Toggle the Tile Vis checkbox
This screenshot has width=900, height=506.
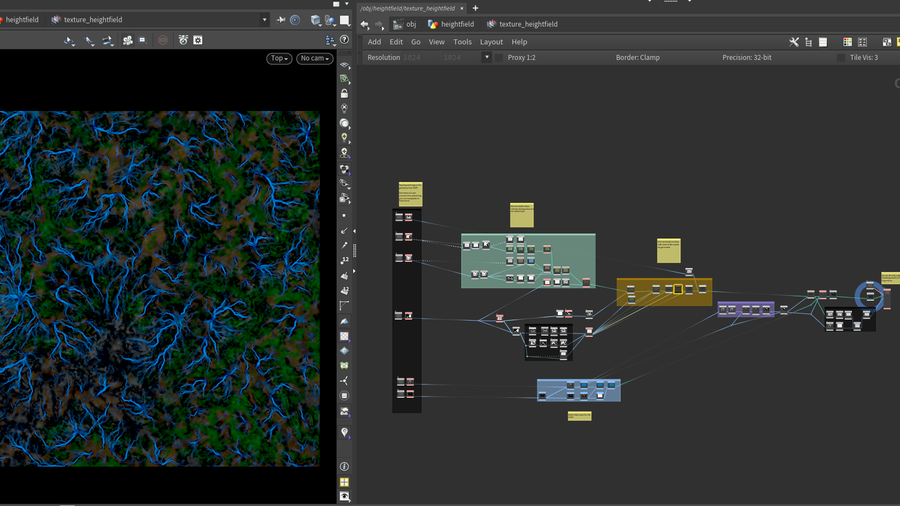[x=841, y=58]
